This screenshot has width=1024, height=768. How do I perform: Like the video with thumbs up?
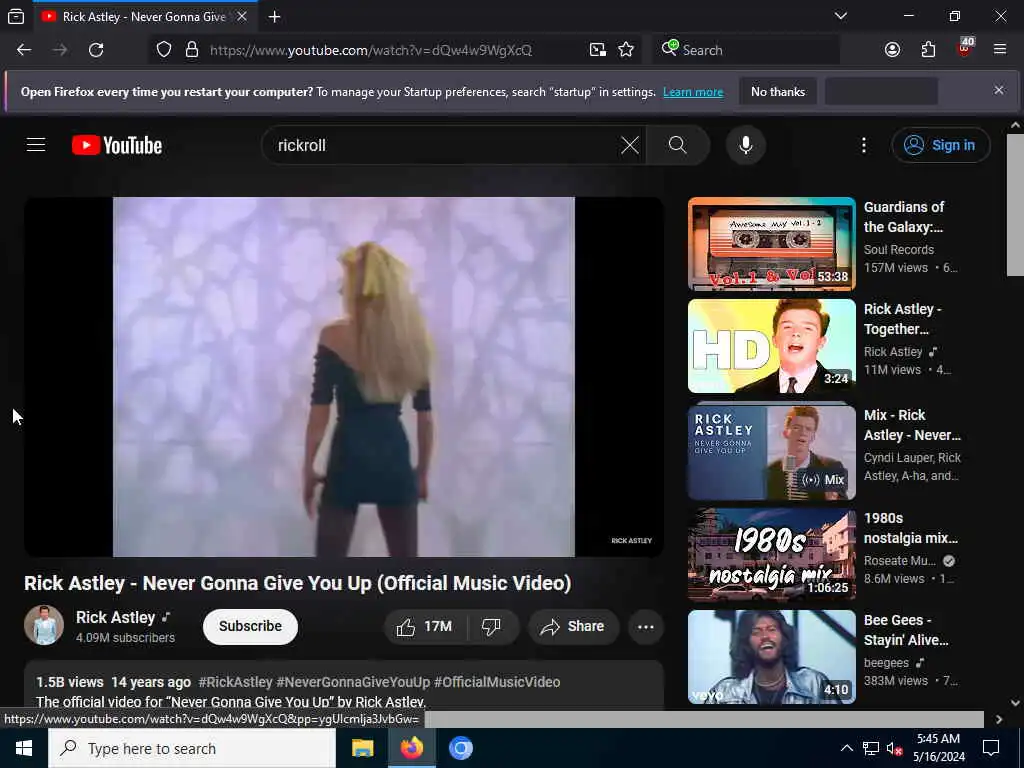tap(424, 626)
